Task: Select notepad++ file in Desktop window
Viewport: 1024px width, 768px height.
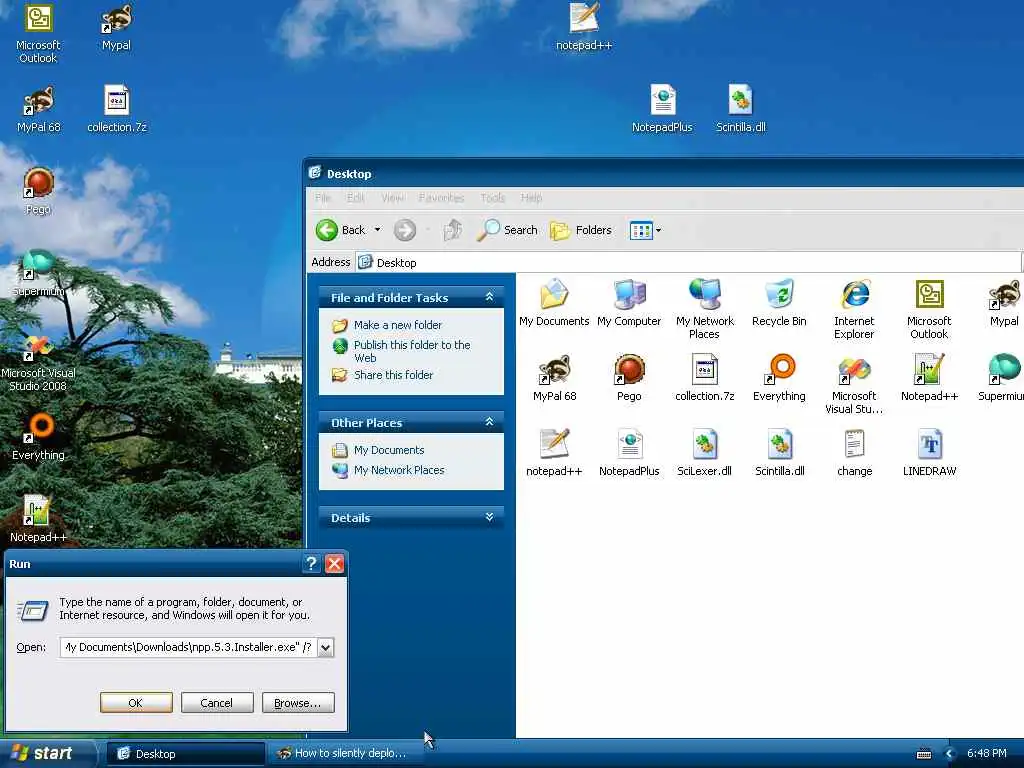Action: point(554,453)
